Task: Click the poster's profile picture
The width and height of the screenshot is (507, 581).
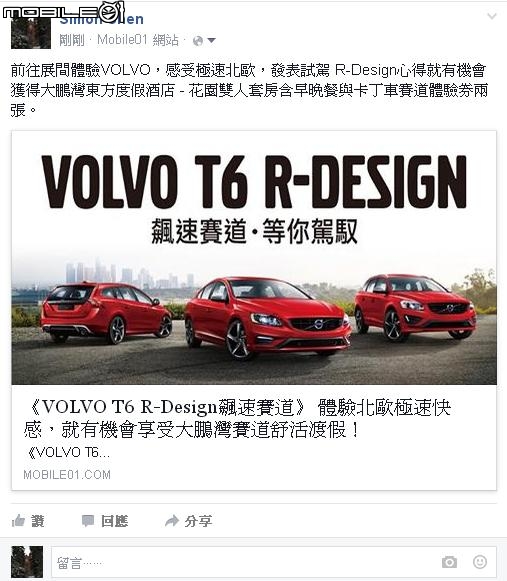Action: (x=31, y=33)
